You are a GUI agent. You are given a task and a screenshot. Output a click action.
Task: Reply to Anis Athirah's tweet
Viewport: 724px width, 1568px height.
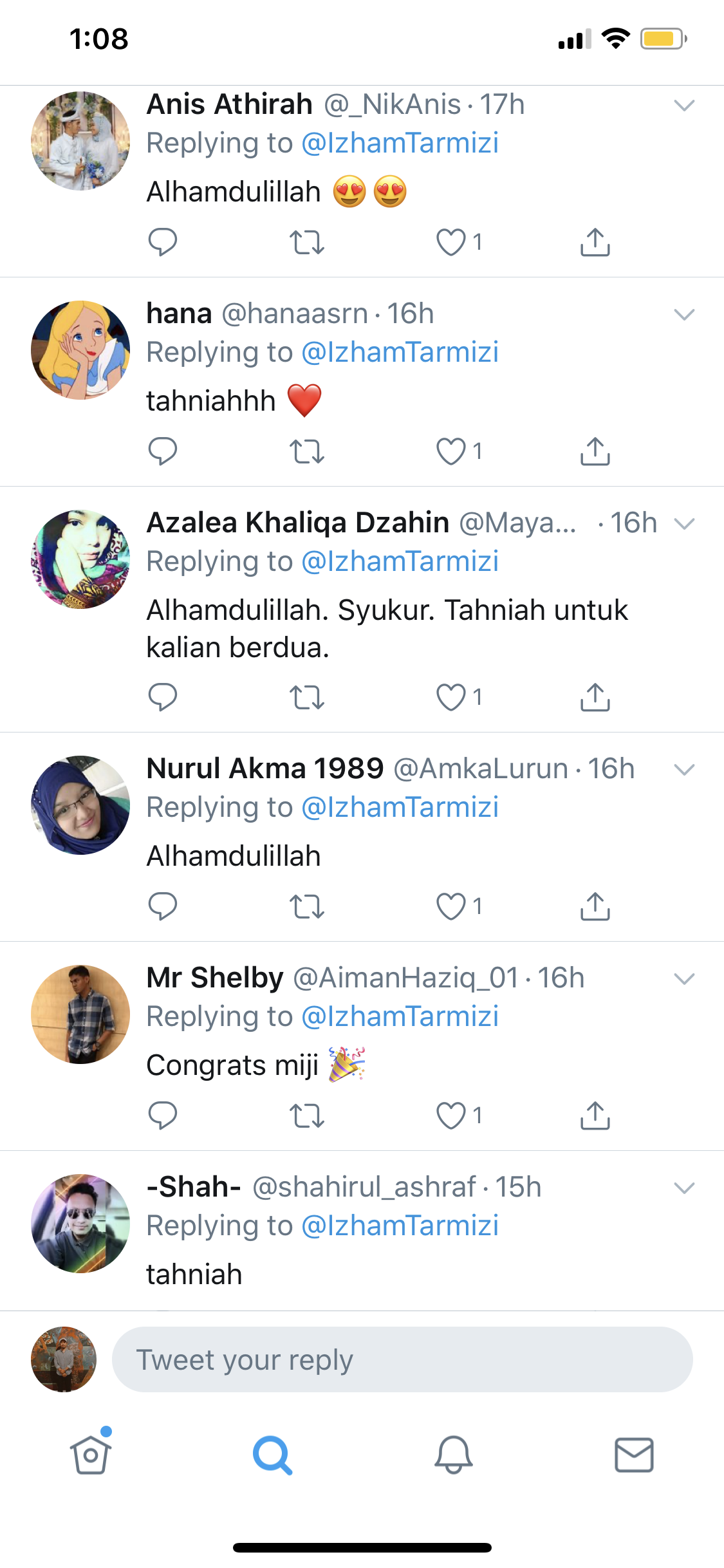coord(162,242)
